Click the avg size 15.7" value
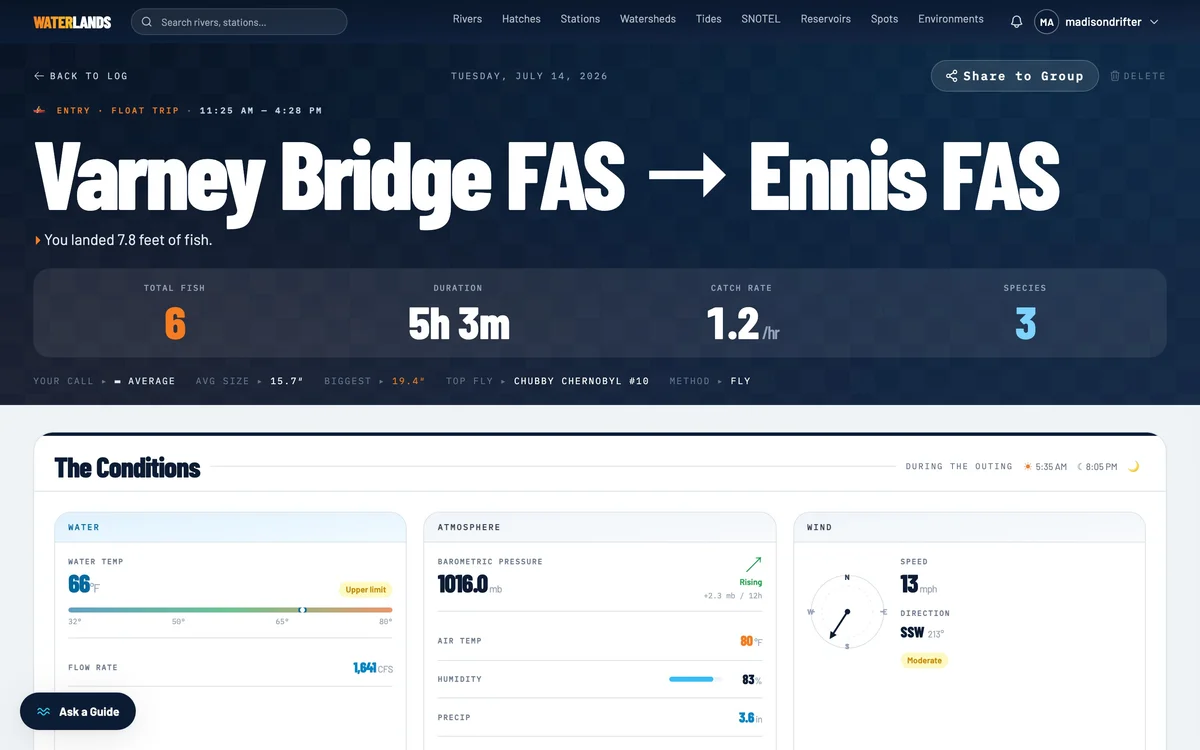The width and height of the screenshot is (1200, 750). pyautogui.click(x=287, y=381)
